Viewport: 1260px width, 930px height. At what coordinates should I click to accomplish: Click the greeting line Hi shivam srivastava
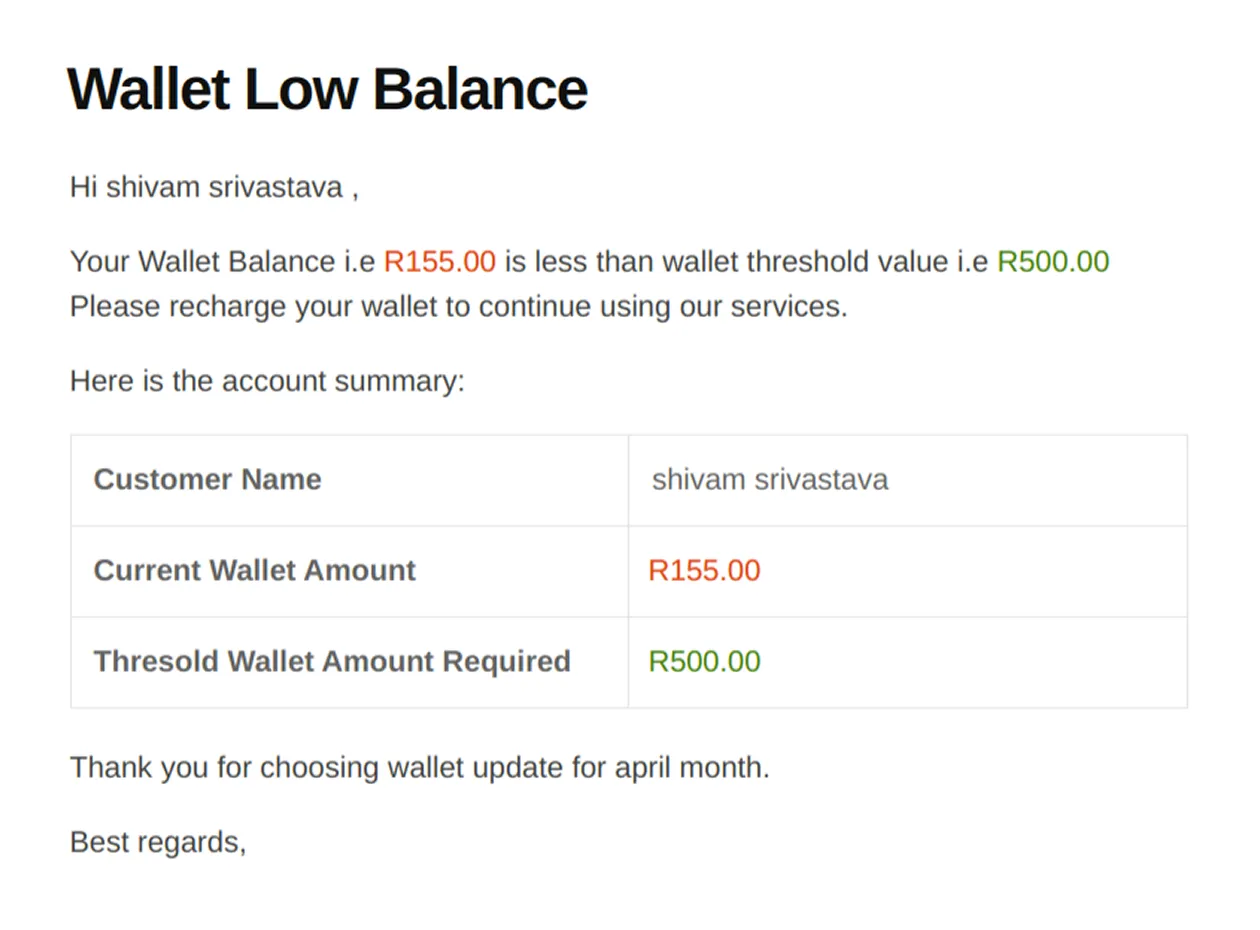pos(214,186)
